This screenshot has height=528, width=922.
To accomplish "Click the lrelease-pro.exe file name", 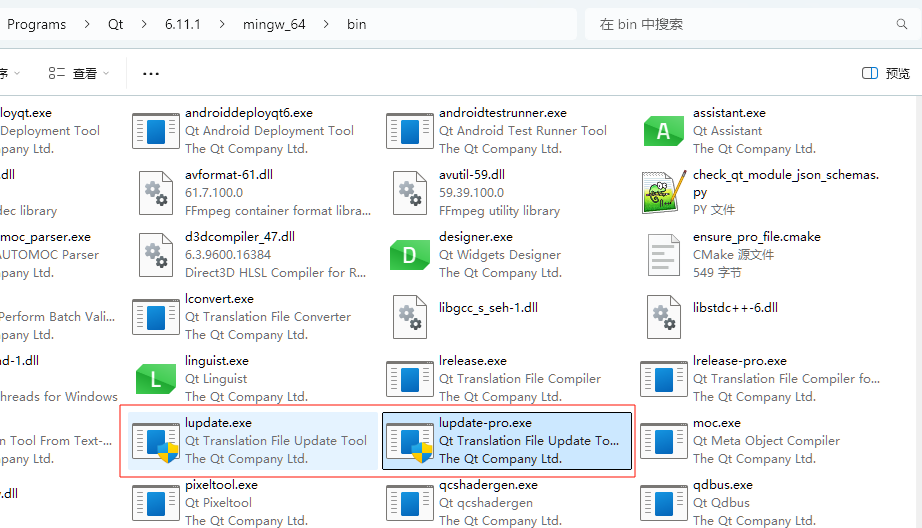I will click(740, 361).
